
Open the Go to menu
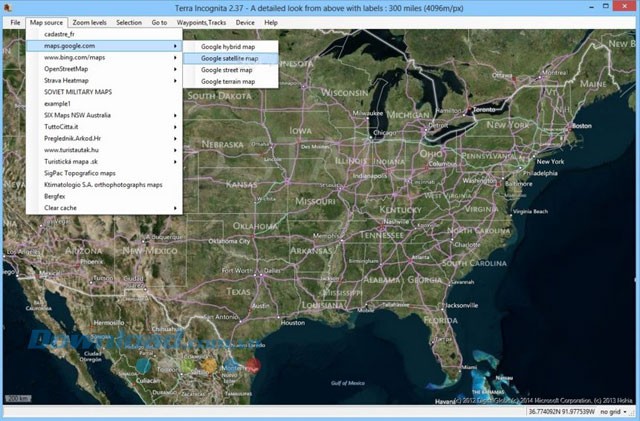tap(160, 21)
